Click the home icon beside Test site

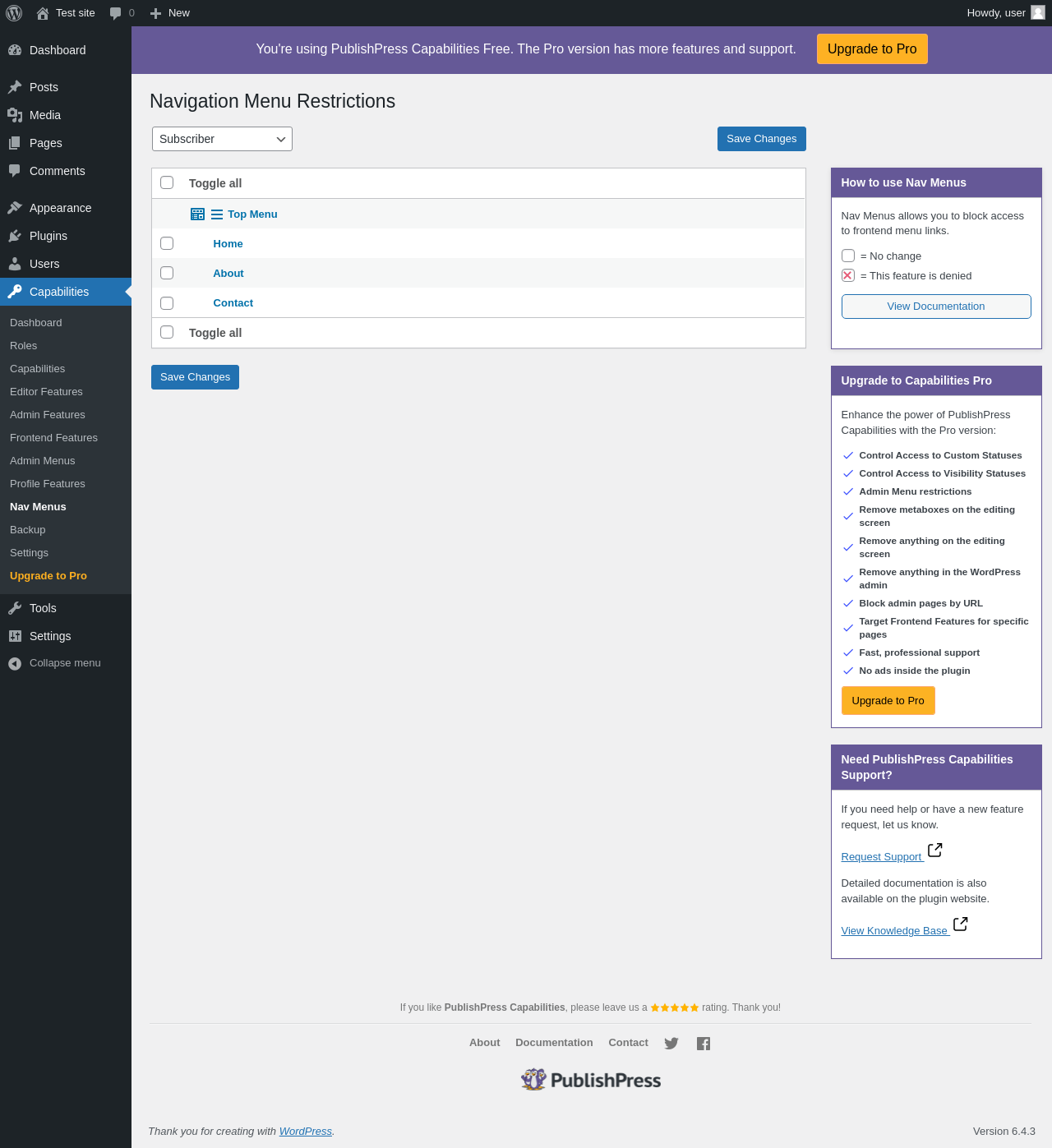[x=43, y=13]
